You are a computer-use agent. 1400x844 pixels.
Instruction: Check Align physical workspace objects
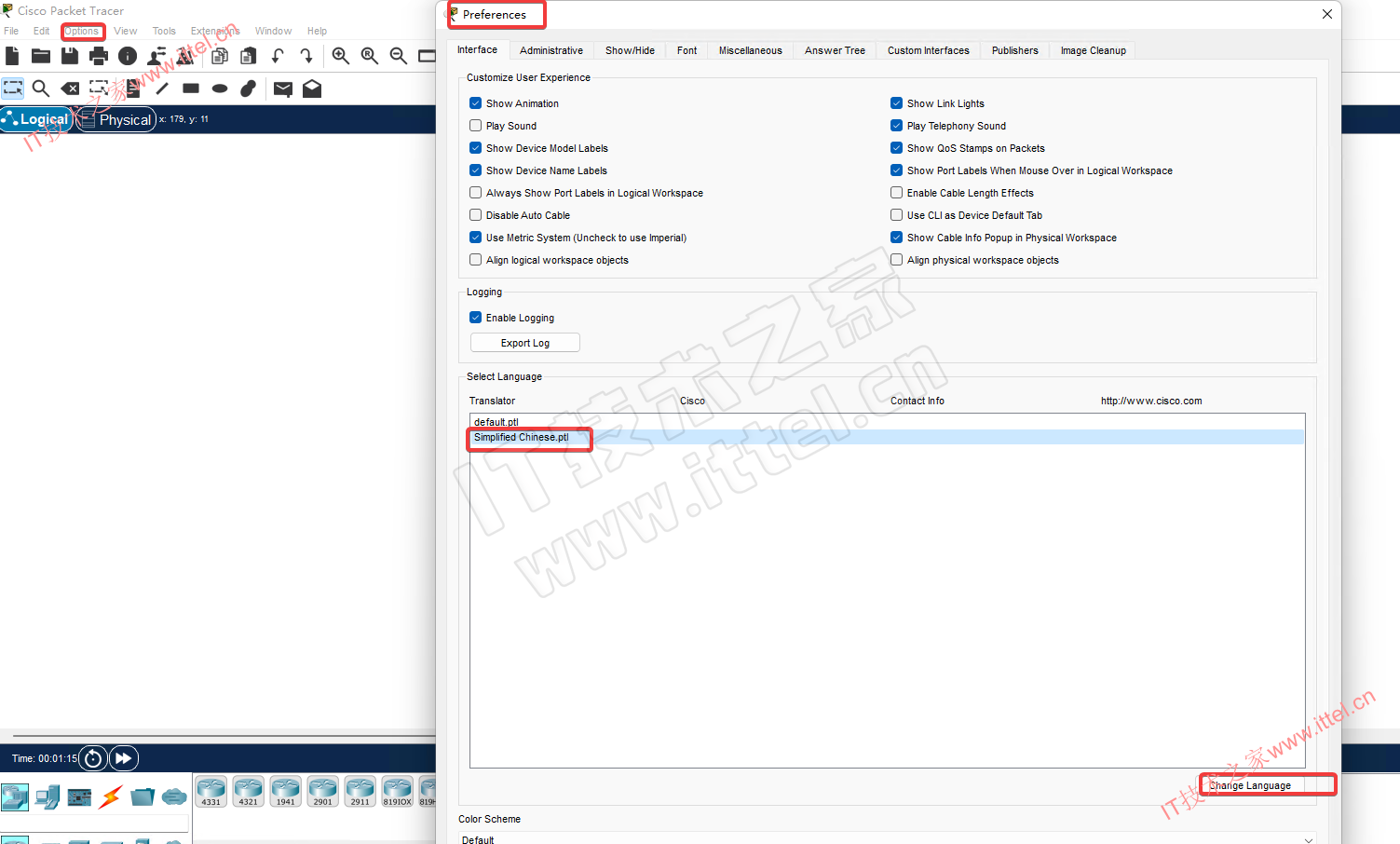[x=897, y=260]
